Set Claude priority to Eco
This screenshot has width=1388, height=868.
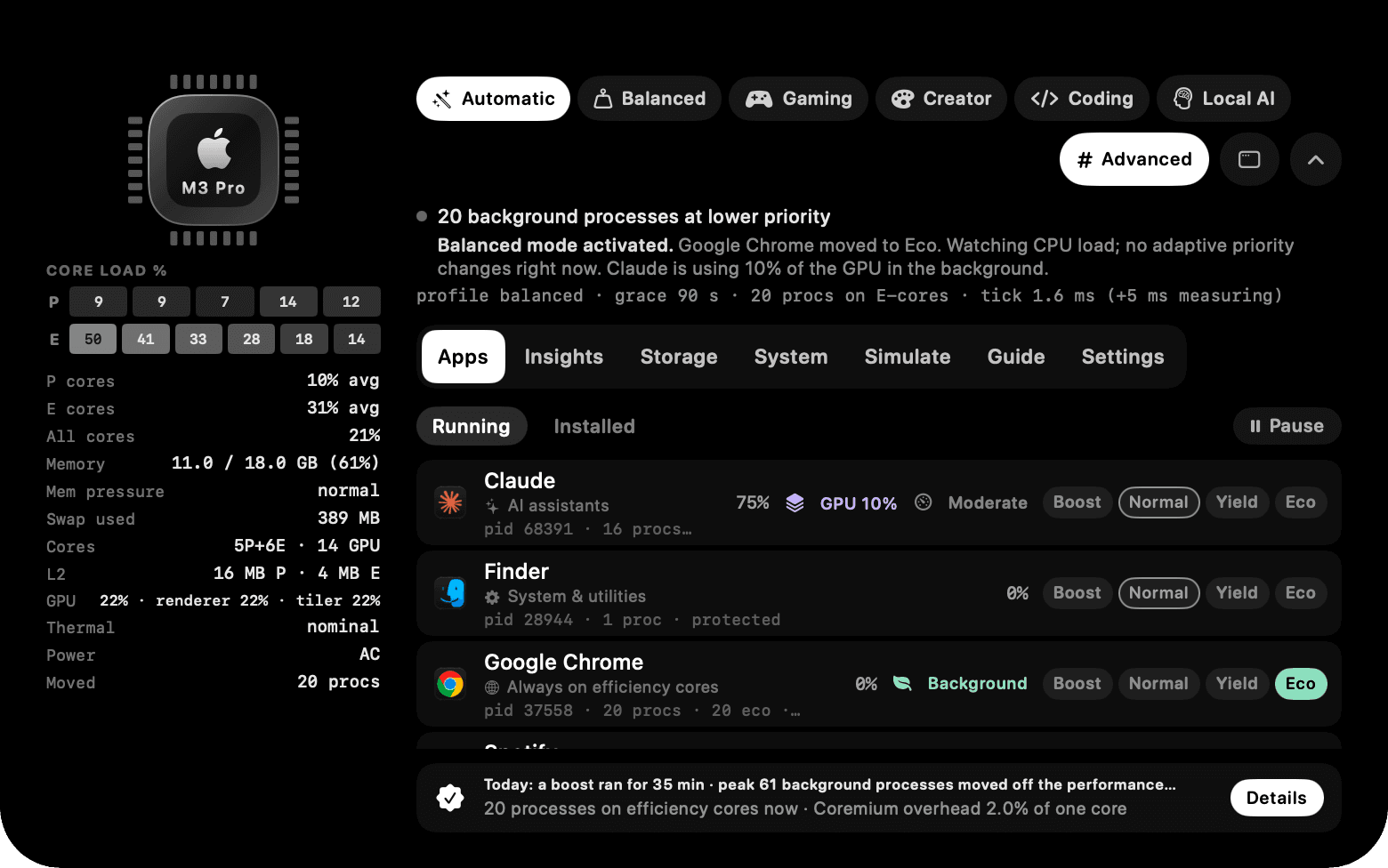point(1301,502)
